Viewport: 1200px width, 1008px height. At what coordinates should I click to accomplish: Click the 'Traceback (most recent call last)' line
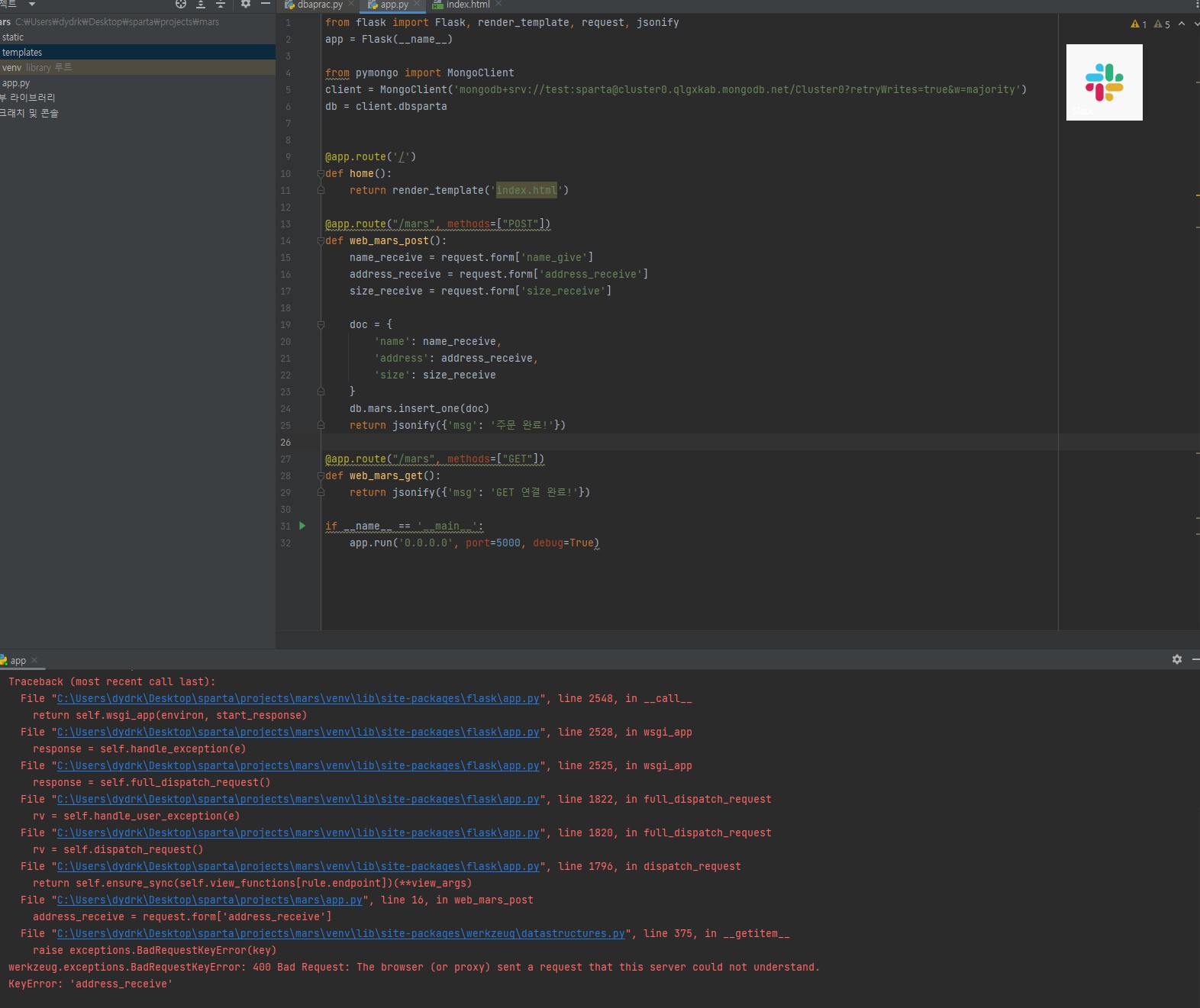point(112,682)
